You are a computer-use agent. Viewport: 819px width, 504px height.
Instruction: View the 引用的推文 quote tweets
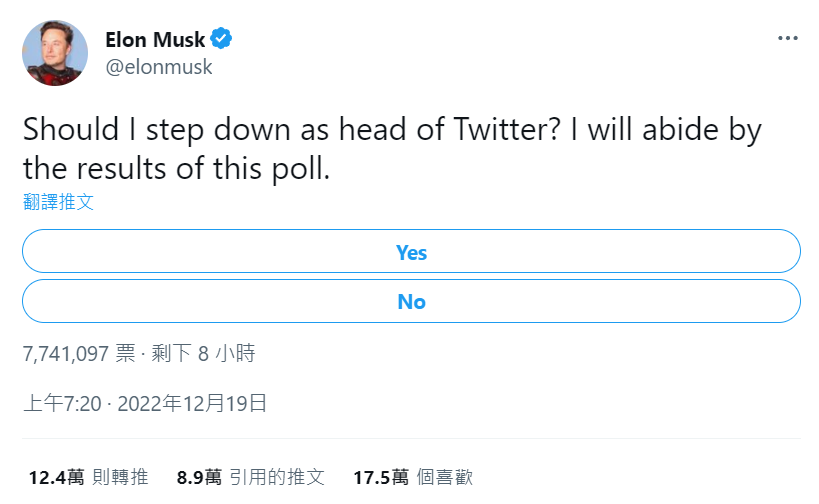[277, 477]
